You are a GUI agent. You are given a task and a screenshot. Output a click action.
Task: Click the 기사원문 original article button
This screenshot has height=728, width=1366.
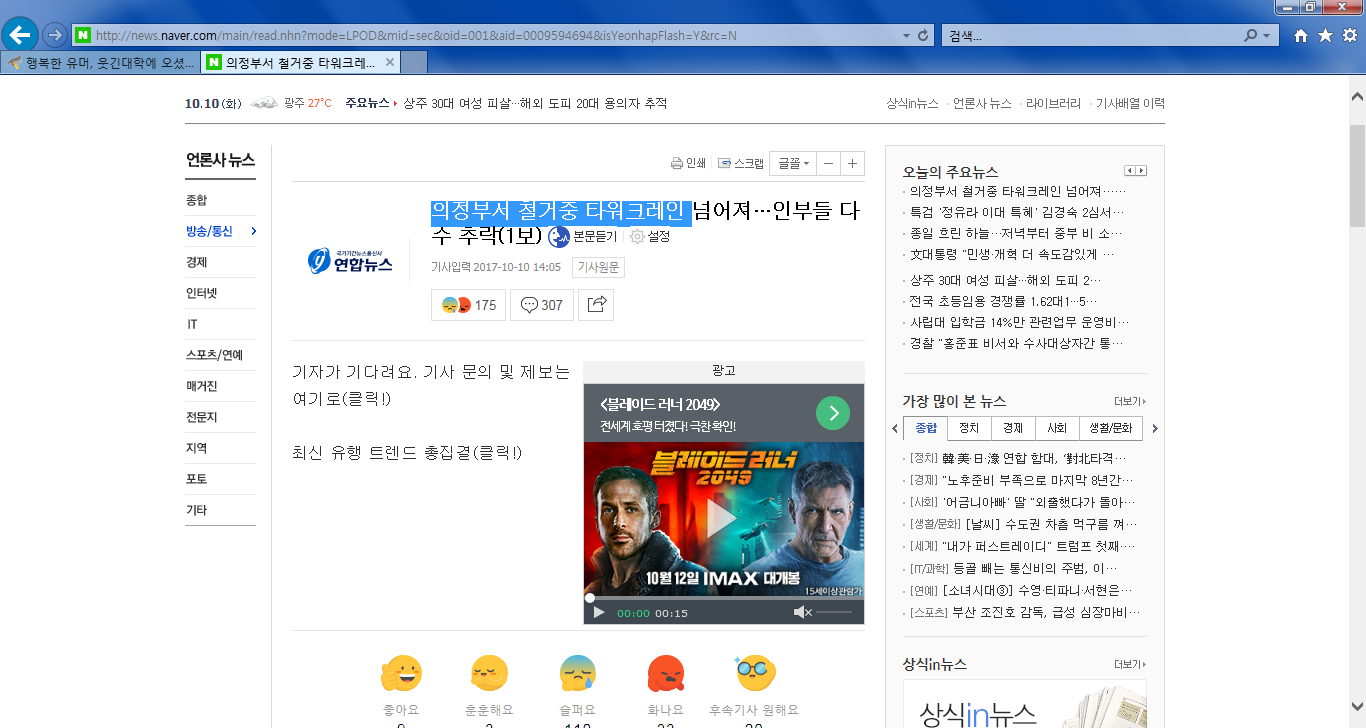[598, 267]
